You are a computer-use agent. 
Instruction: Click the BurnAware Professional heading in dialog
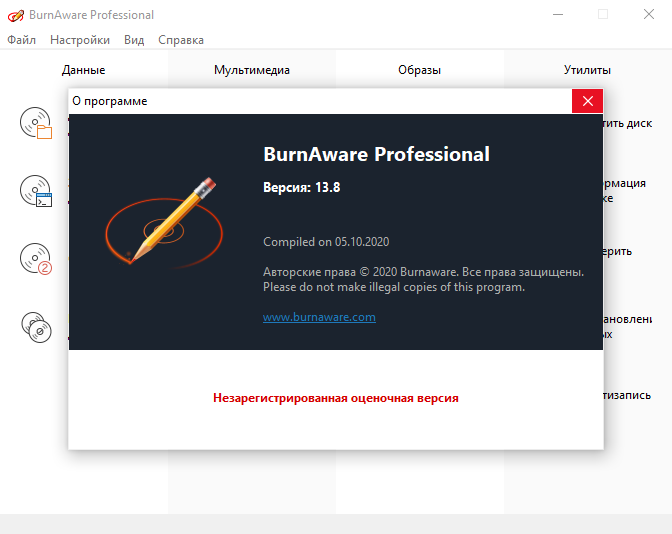[x=376, y=154]
